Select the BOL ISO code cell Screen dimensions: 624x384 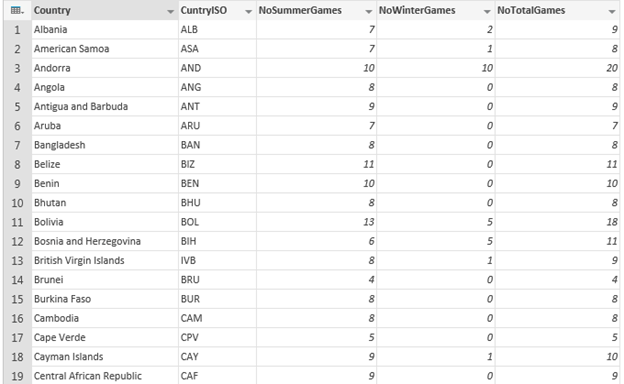pyautogui.click(x=217, y=222)
